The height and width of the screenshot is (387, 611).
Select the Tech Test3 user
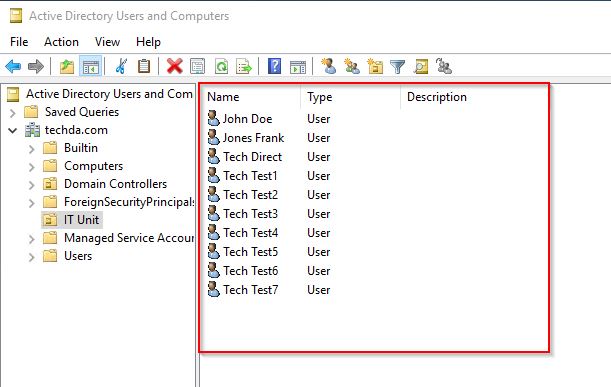point(251,214)
